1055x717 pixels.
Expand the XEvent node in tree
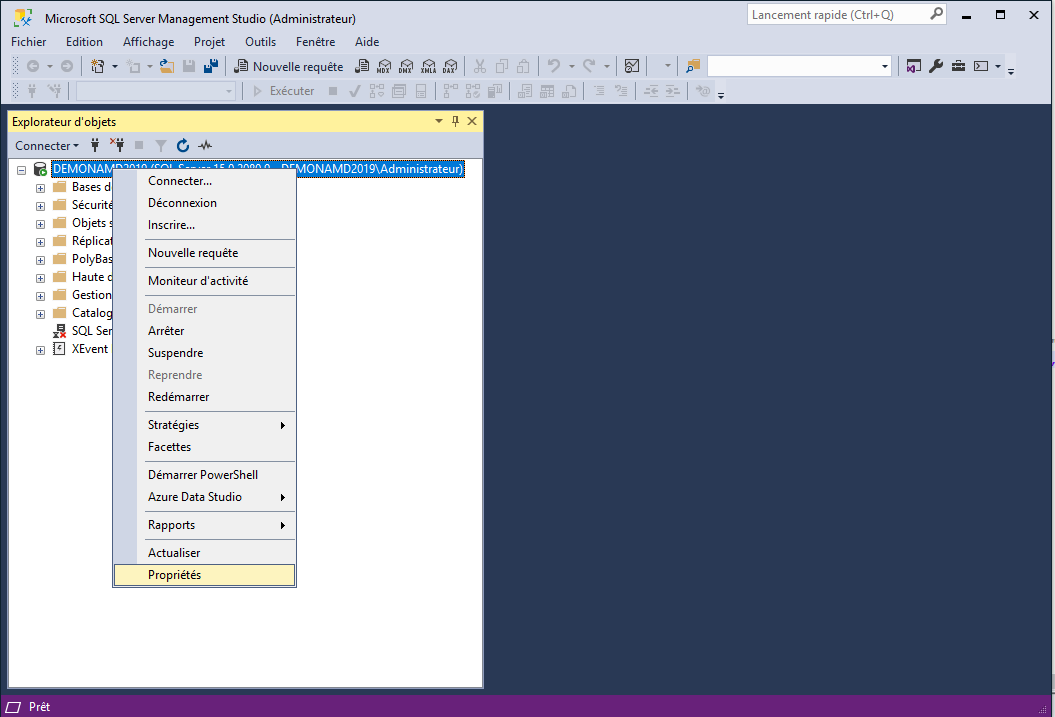click(x=41, y=350)
